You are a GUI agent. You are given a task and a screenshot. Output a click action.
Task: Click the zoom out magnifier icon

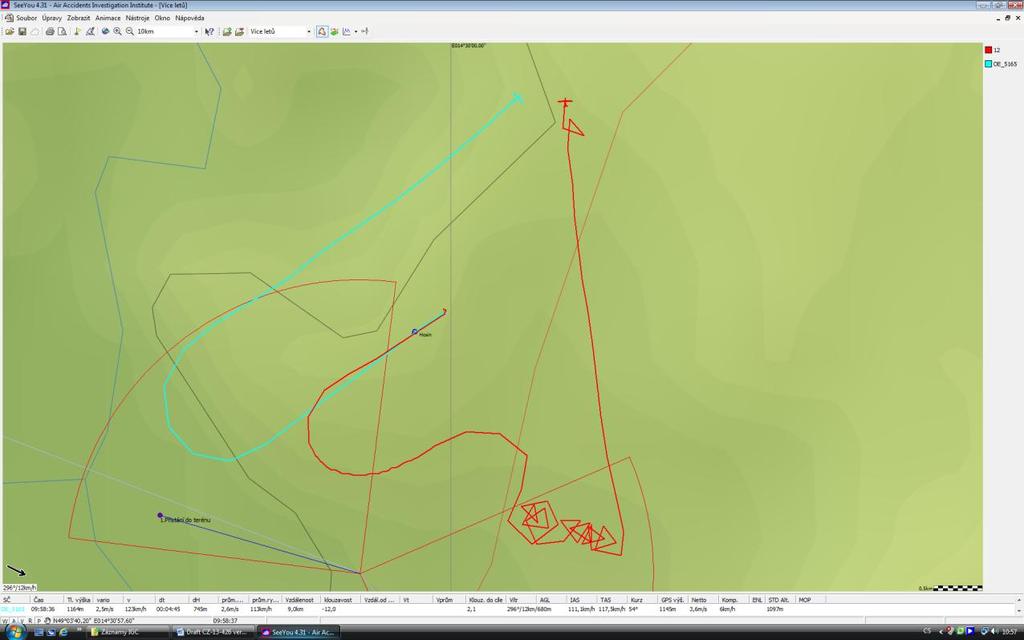(130, 31)
